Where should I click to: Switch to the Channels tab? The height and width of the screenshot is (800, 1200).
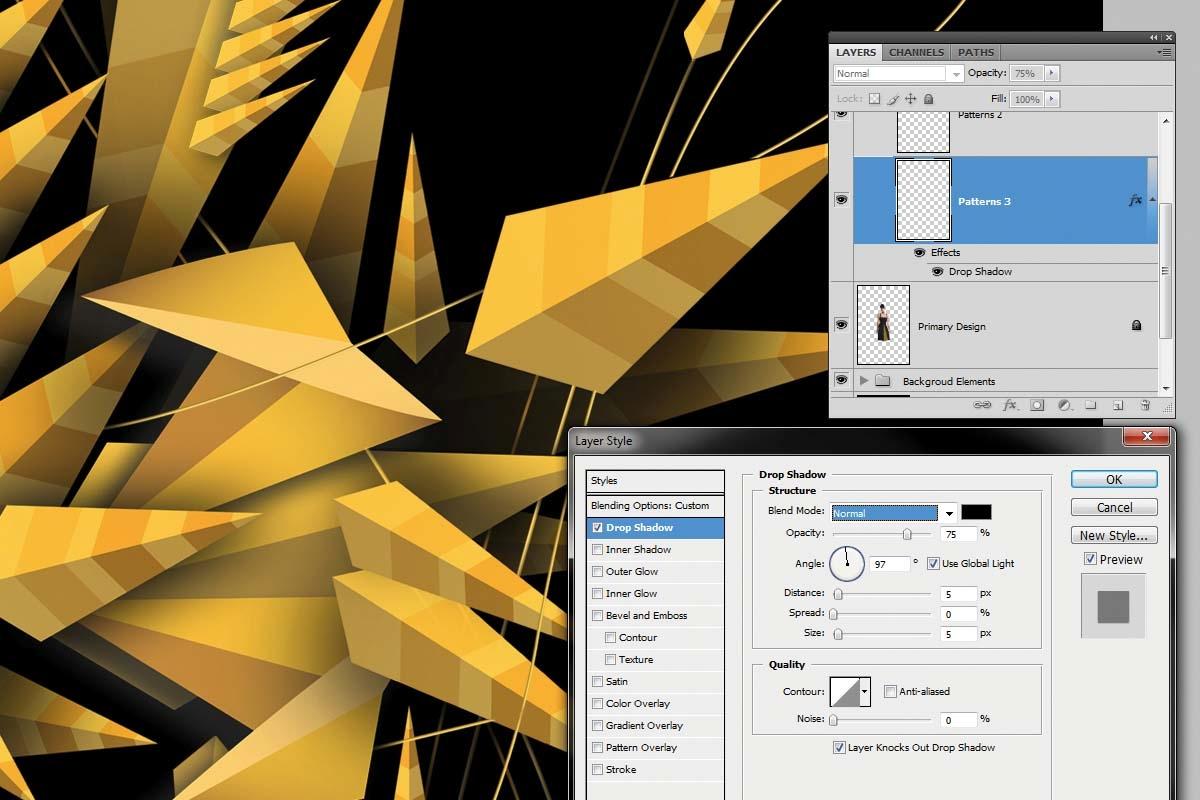tap(916, 52)
